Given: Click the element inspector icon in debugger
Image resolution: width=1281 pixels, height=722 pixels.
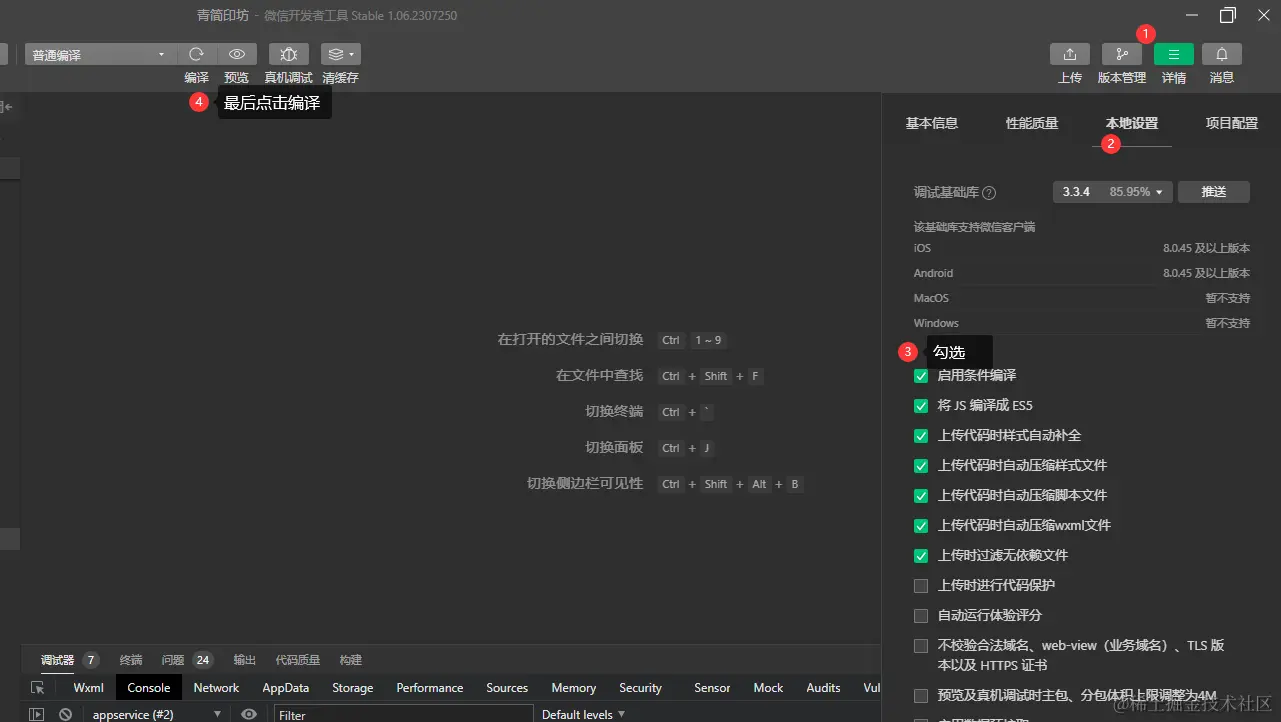Looking at the screenshot, I should [x=37, y=688].
